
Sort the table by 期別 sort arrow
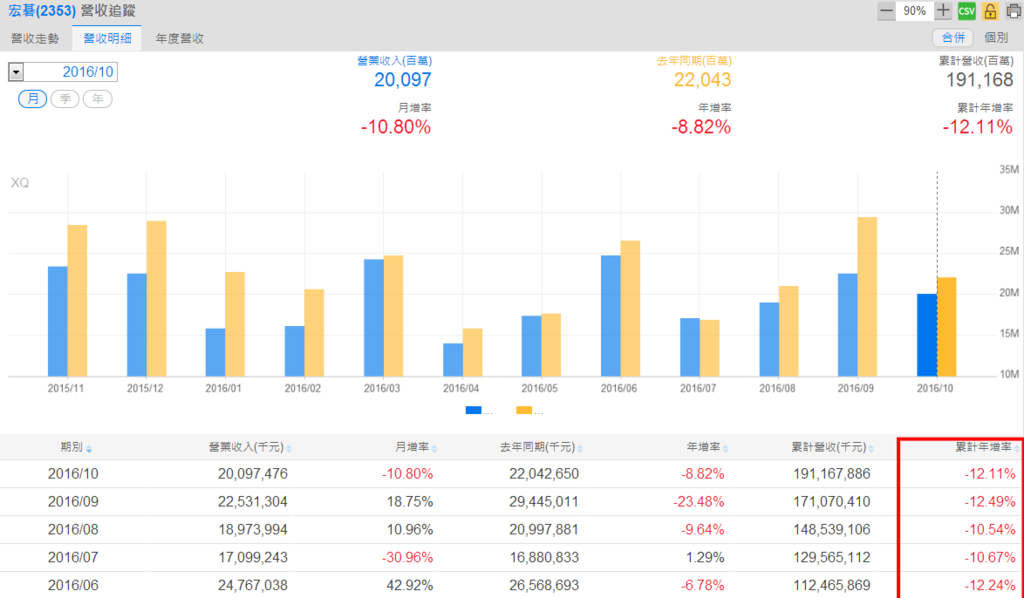click(89, 449)
